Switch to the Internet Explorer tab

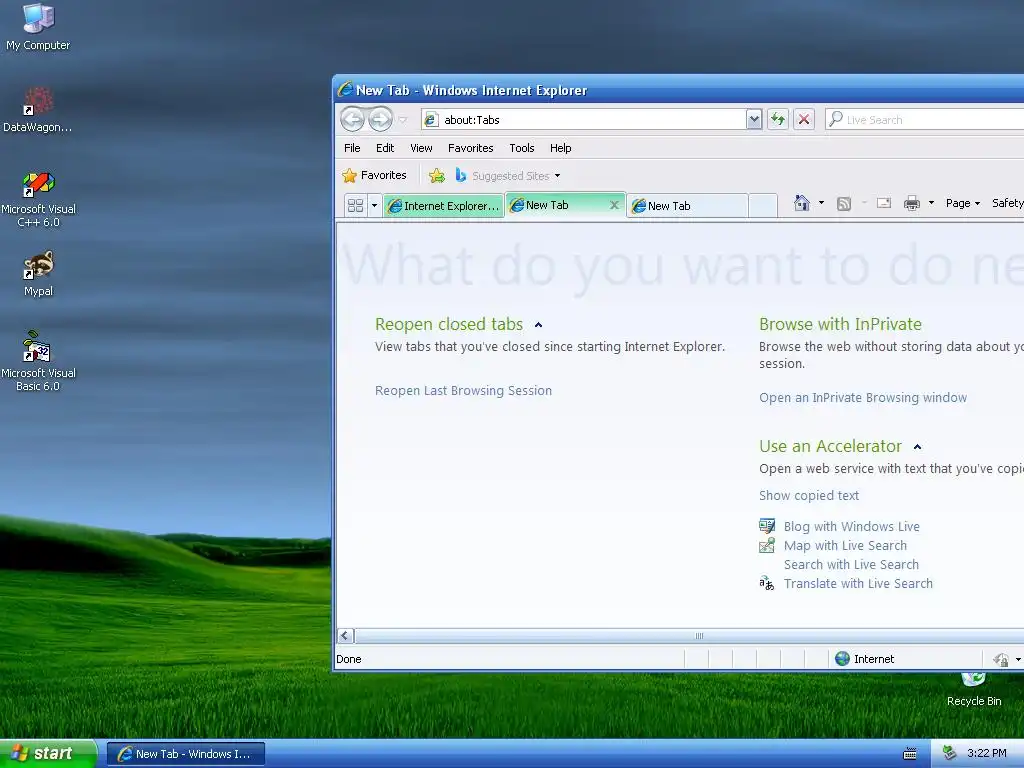pyautogui.click(x=443, y=206)
